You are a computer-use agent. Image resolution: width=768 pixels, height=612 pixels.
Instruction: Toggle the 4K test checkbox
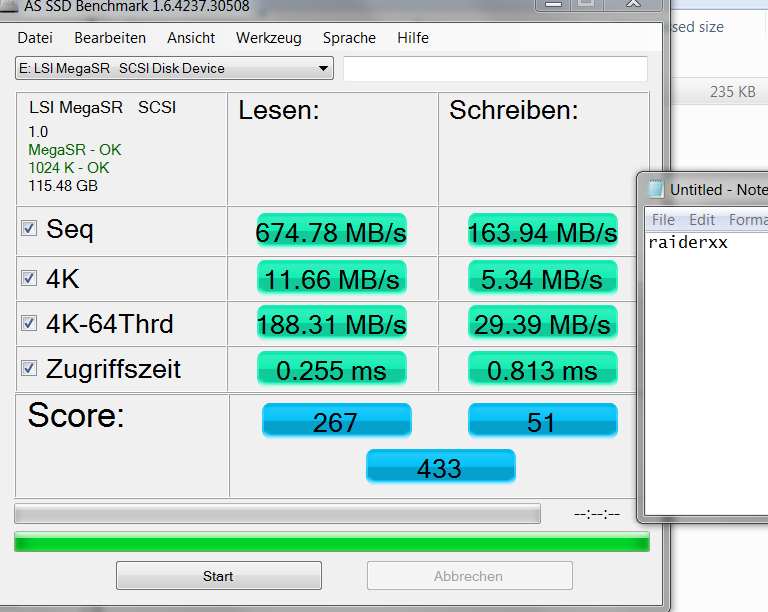(29, 278)
